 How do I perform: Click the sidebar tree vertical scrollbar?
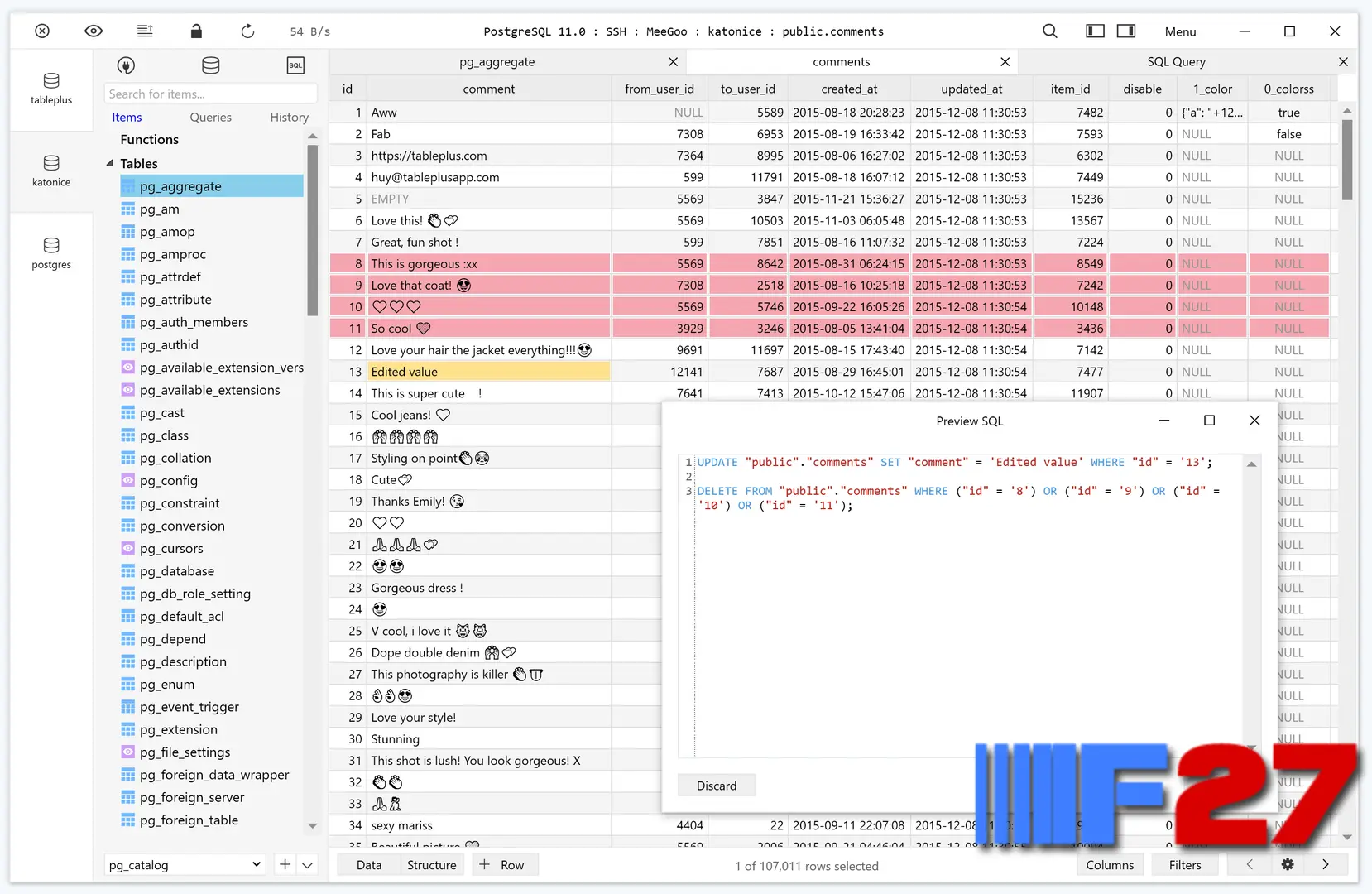pos(313,229)
